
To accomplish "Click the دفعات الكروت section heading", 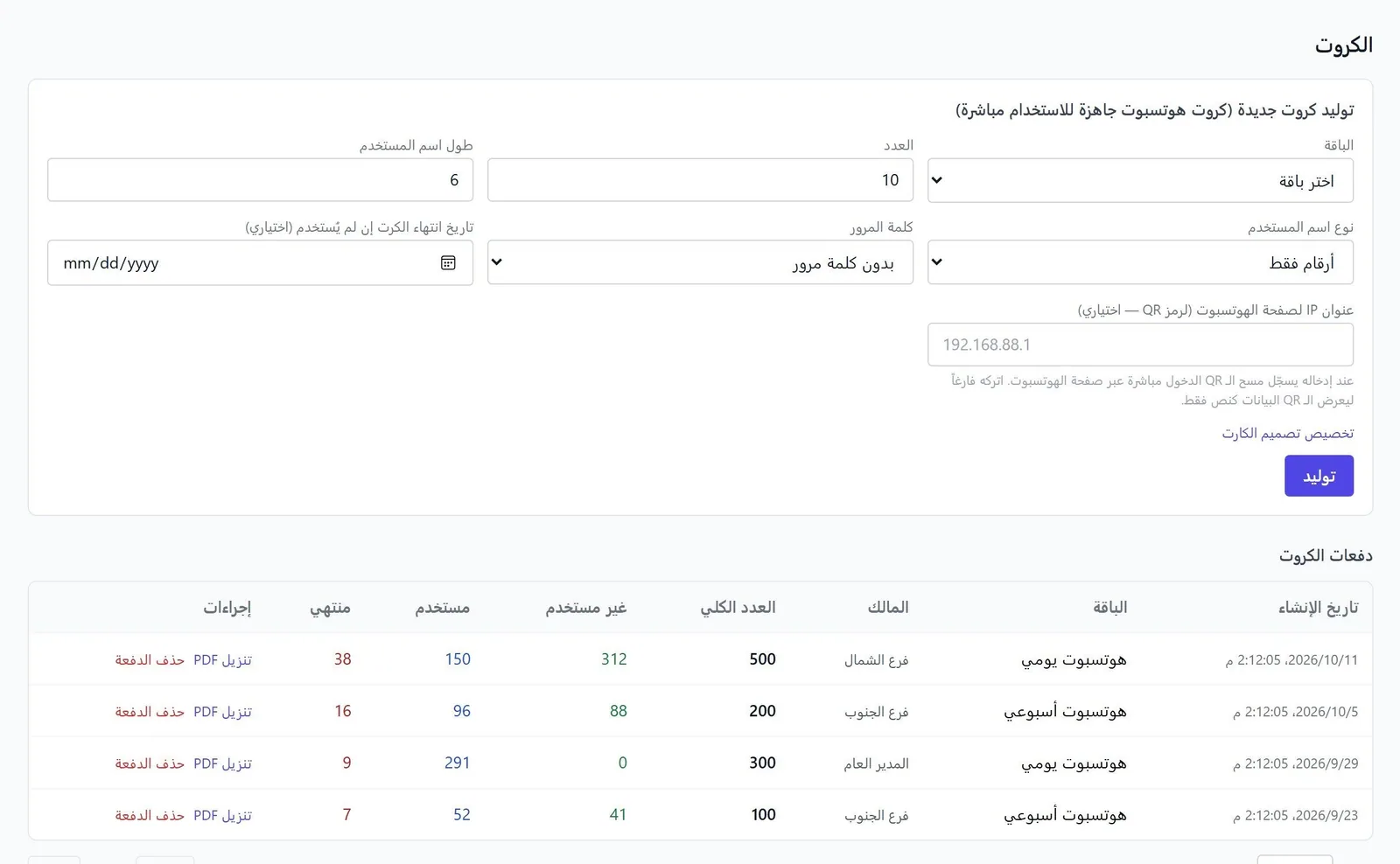I will click(1326, 556).
